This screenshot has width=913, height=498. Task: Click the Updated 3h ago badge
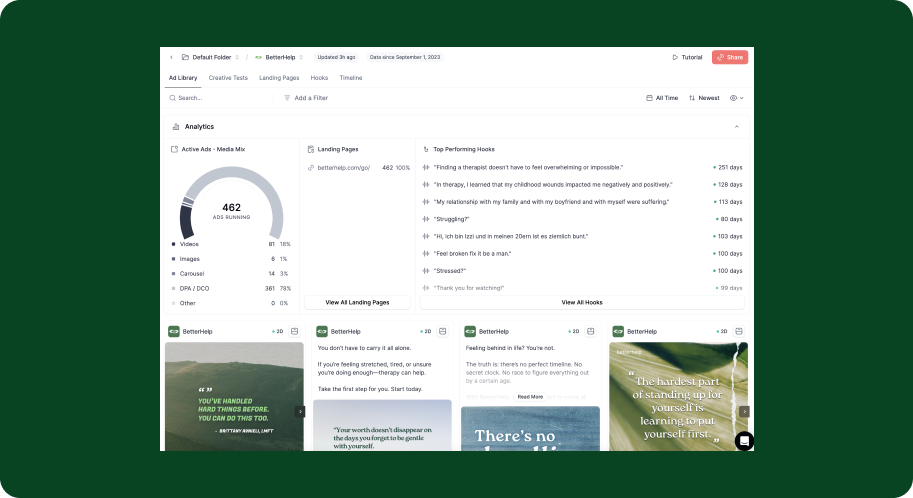(x=336, y=57)
